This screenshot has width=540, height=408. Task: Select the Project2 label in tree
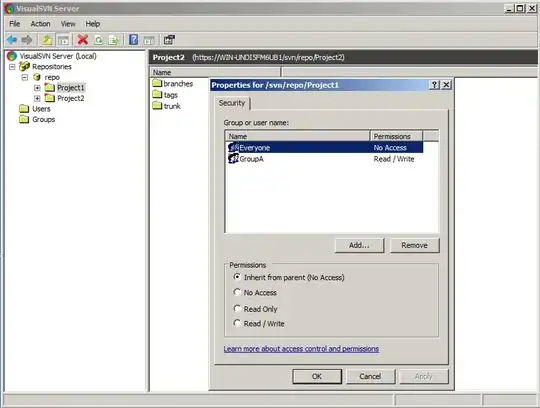(x=71, y=98)
